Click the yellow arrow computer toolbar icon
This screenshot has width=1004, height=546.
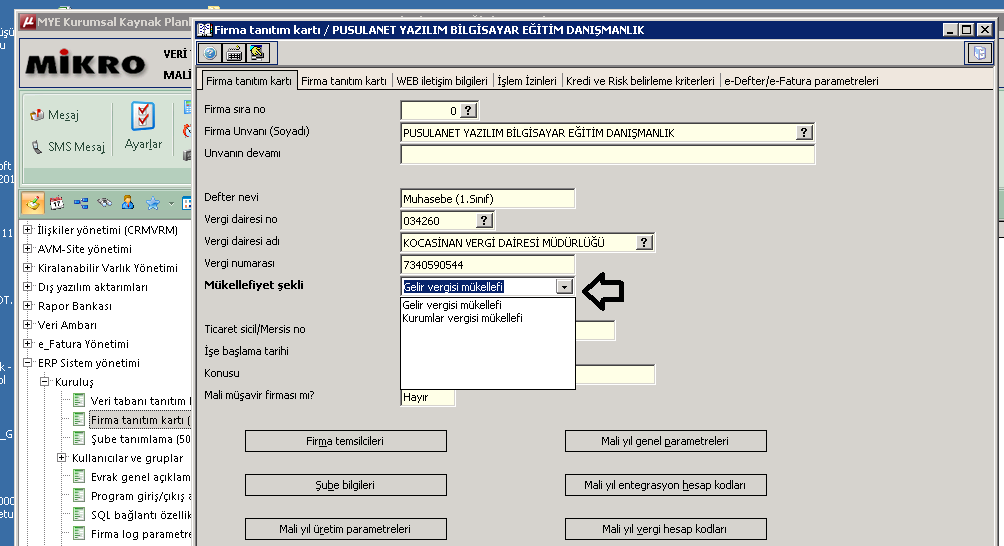tap(257, 53)
